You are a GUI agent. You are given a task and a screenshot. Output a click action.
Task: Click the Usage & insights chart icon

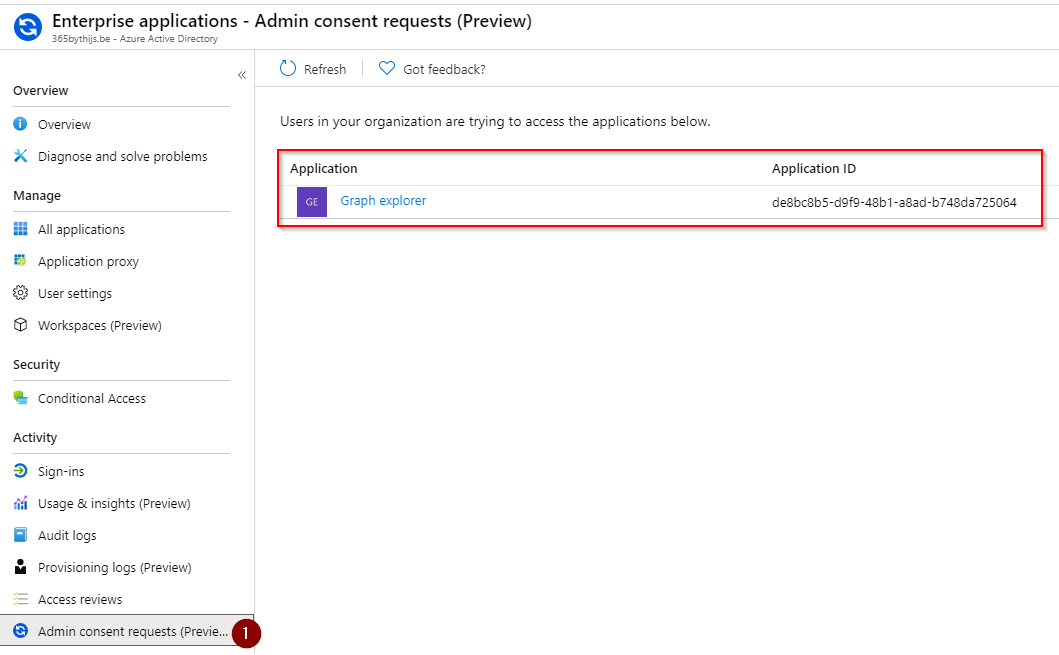pyautogui.click(x=20, y=503)
